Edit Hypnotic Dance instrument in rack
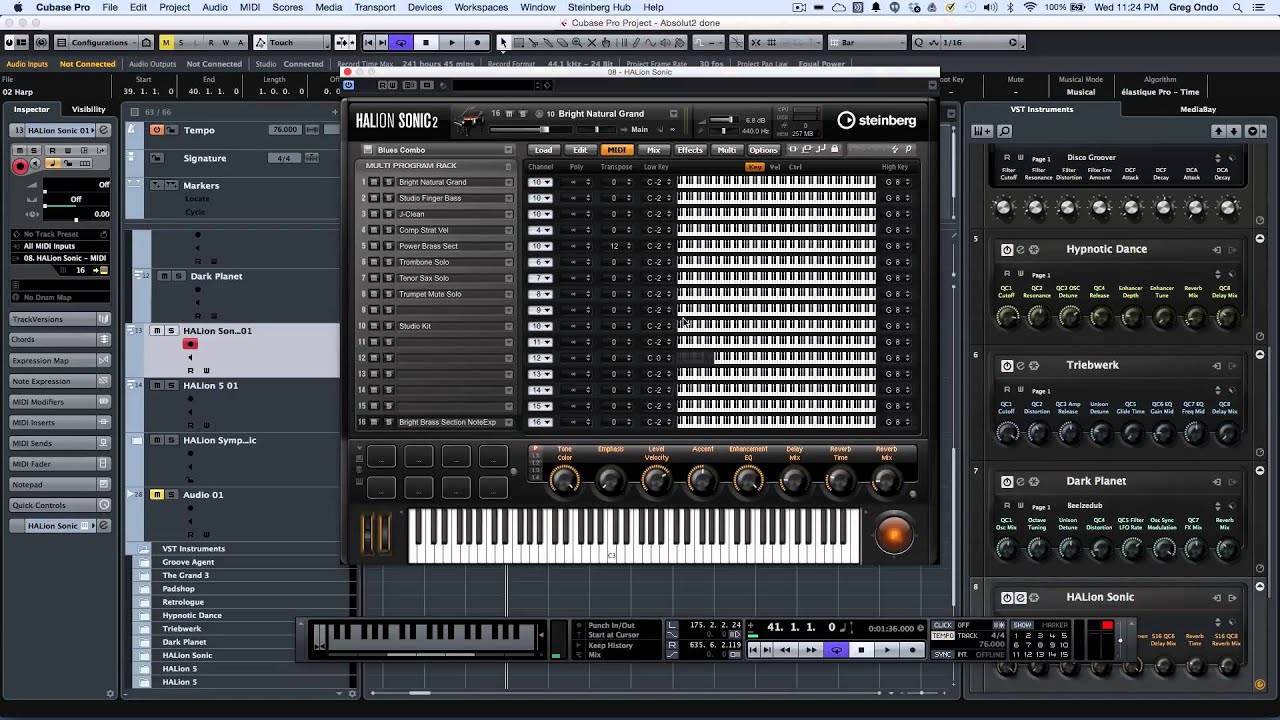 (1020, 250)
